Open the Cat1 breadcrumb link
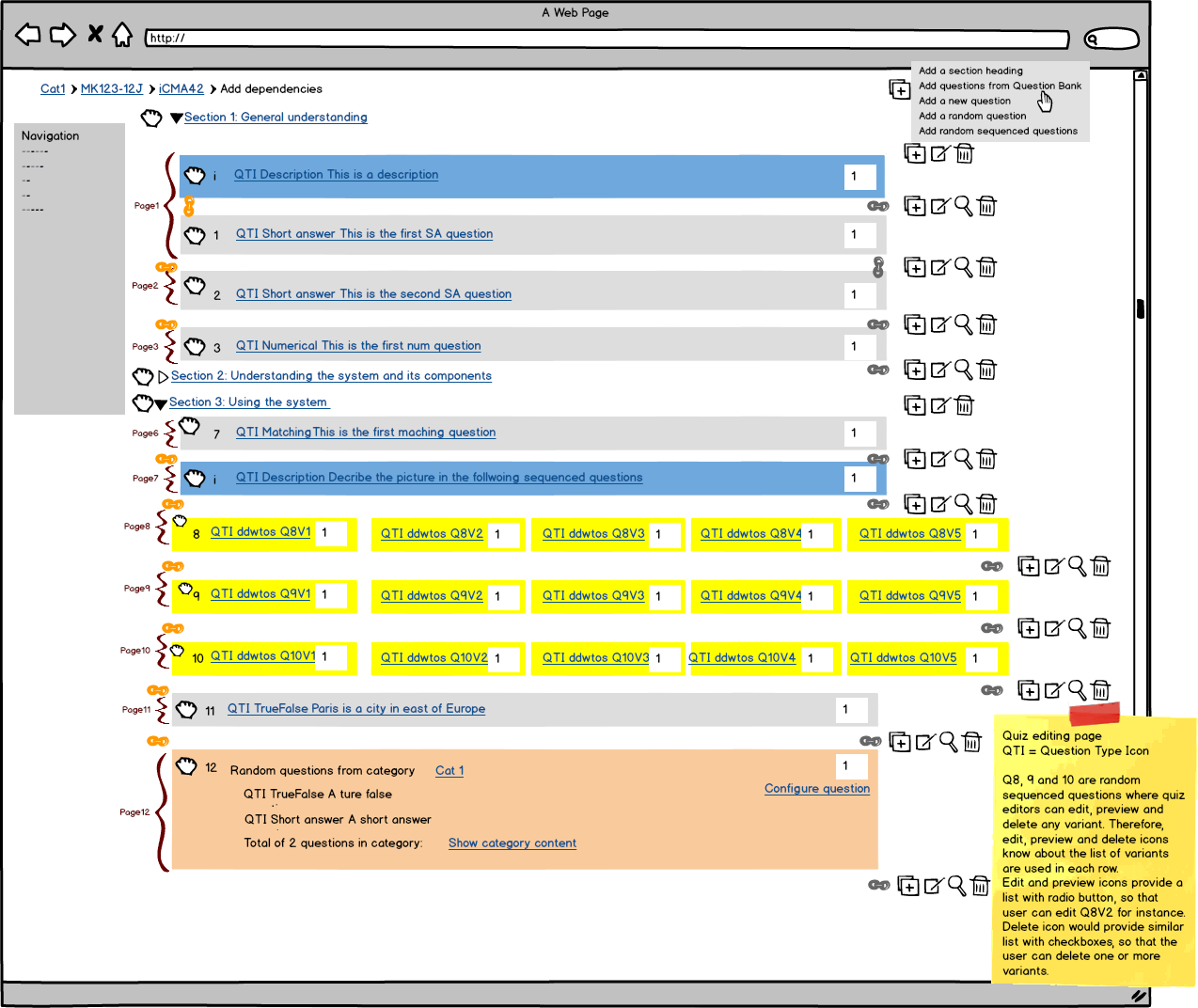This screenshot has height=1008, width=1198. click(53, 89)
